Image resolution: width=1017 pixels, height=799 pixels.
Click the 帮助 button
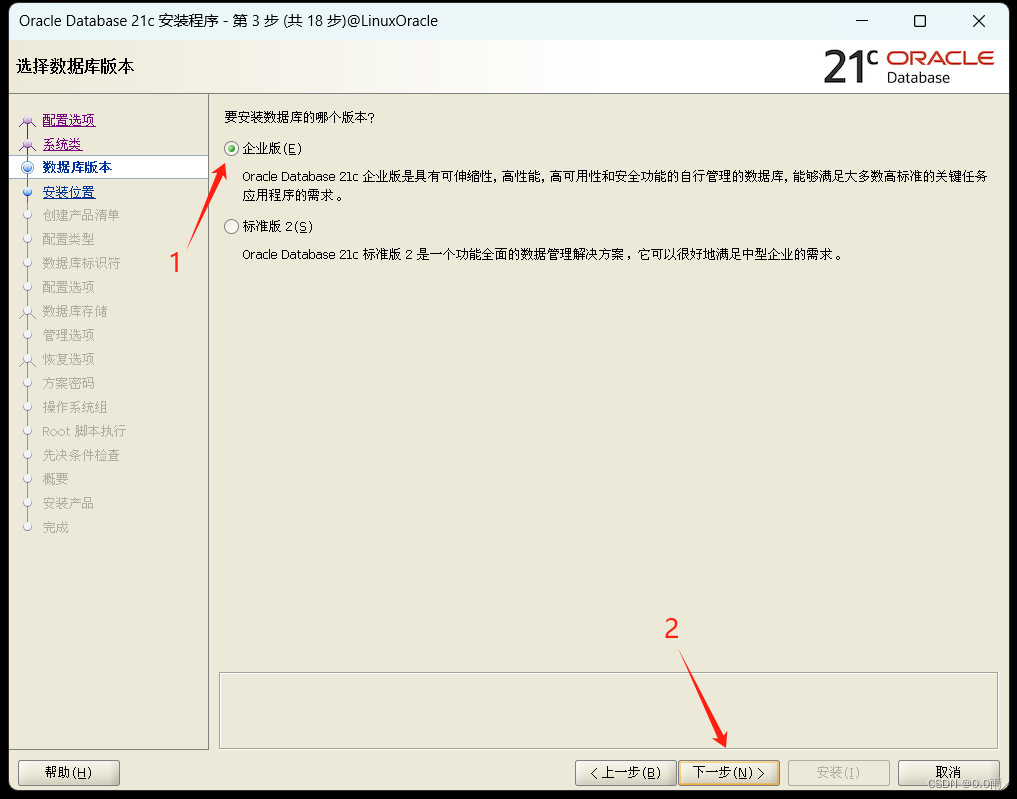68,772
